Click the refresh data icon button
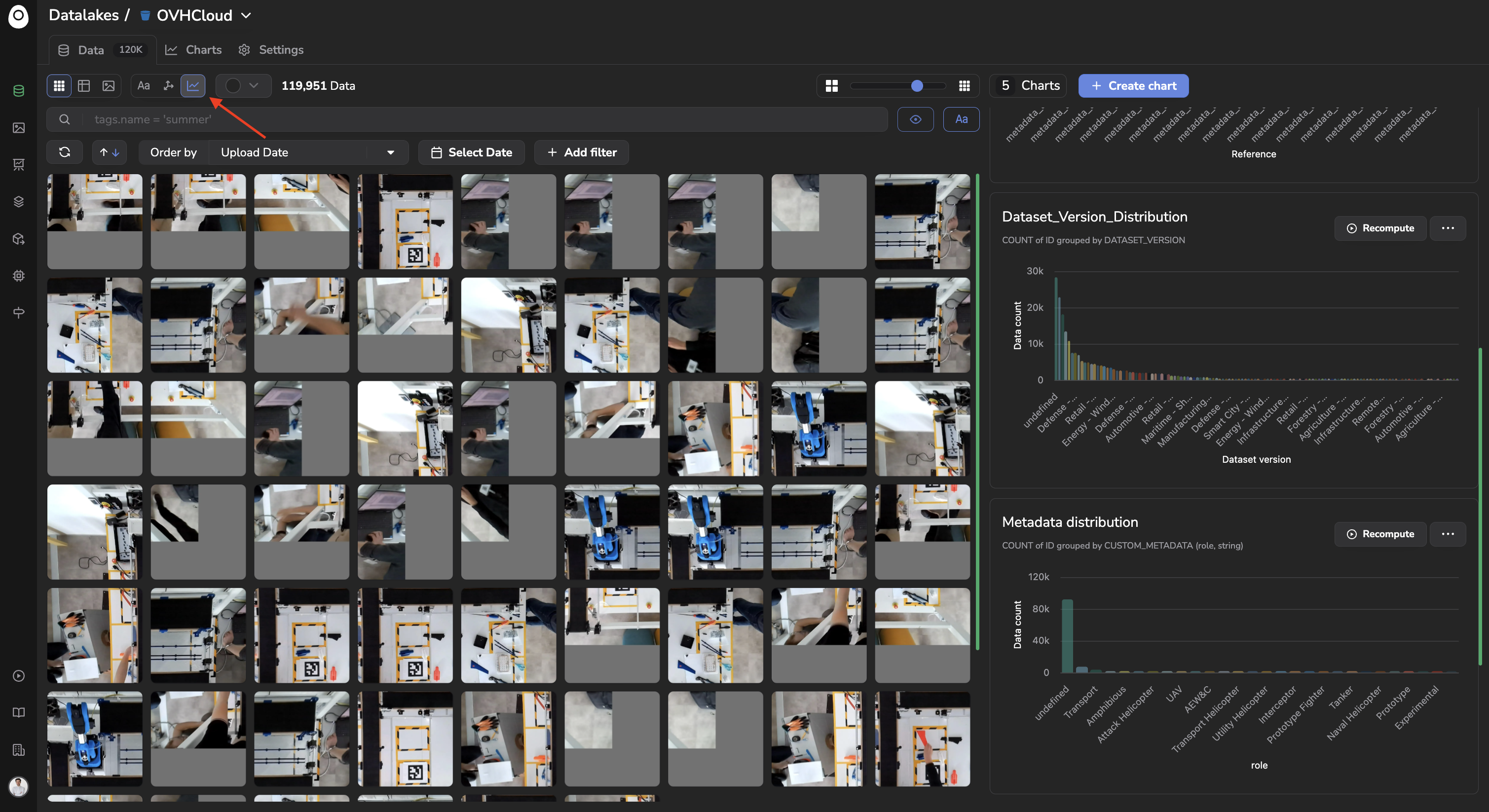1489x812 pixels. [65, 152]
